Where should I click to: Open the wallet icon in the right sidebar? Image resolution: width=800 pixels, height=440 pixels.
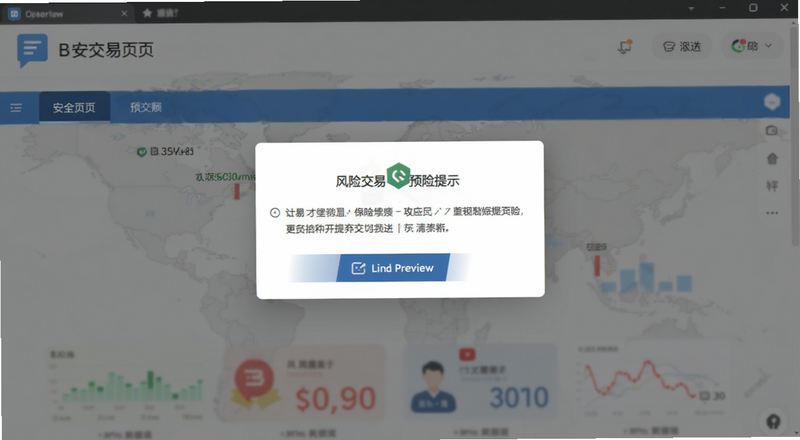pyautogui.click(x=772, y=131)
